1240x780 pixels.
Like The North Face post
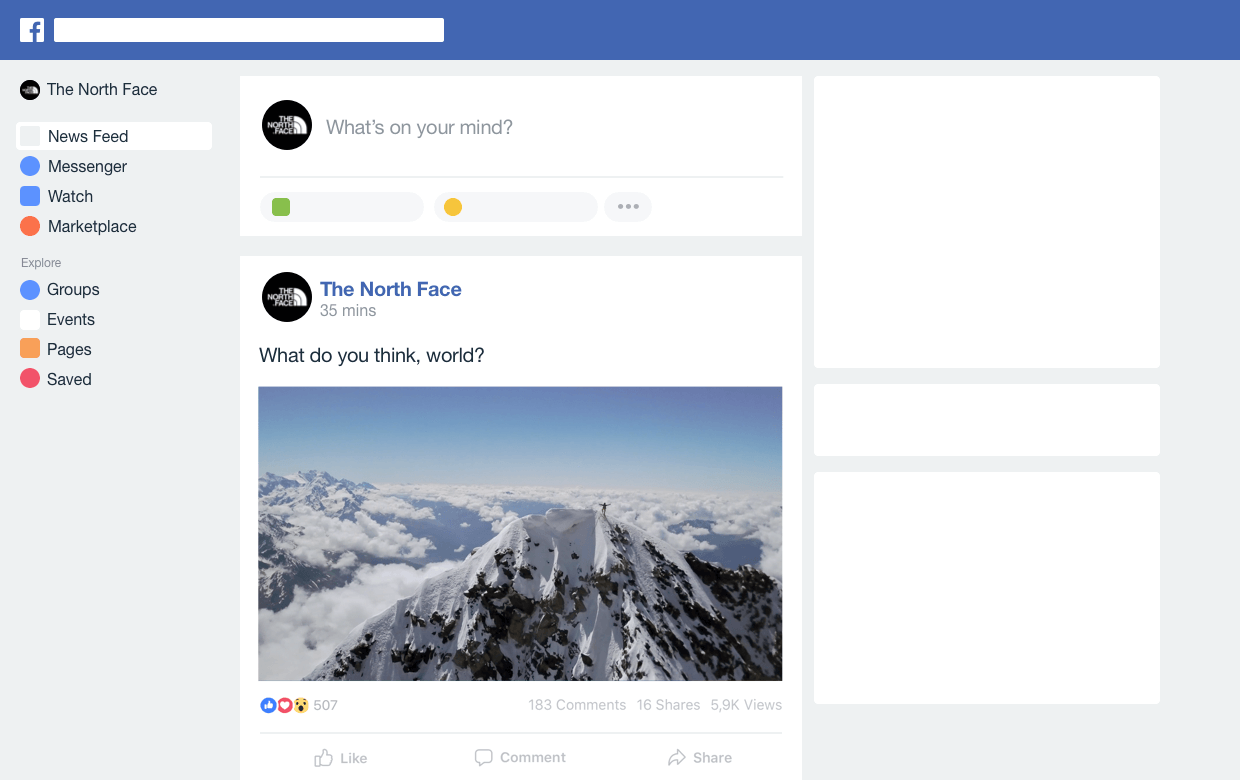pyautogui.click(x=341, y=758)
